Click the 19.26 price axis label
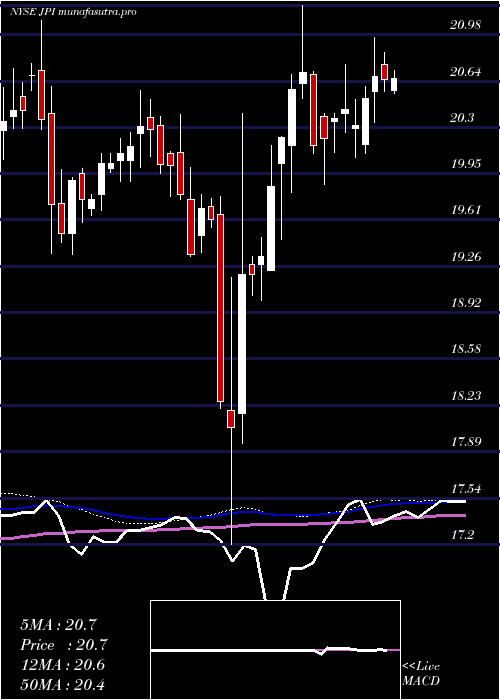Screen dimensions: 500x700 click(x=465, y=256)
